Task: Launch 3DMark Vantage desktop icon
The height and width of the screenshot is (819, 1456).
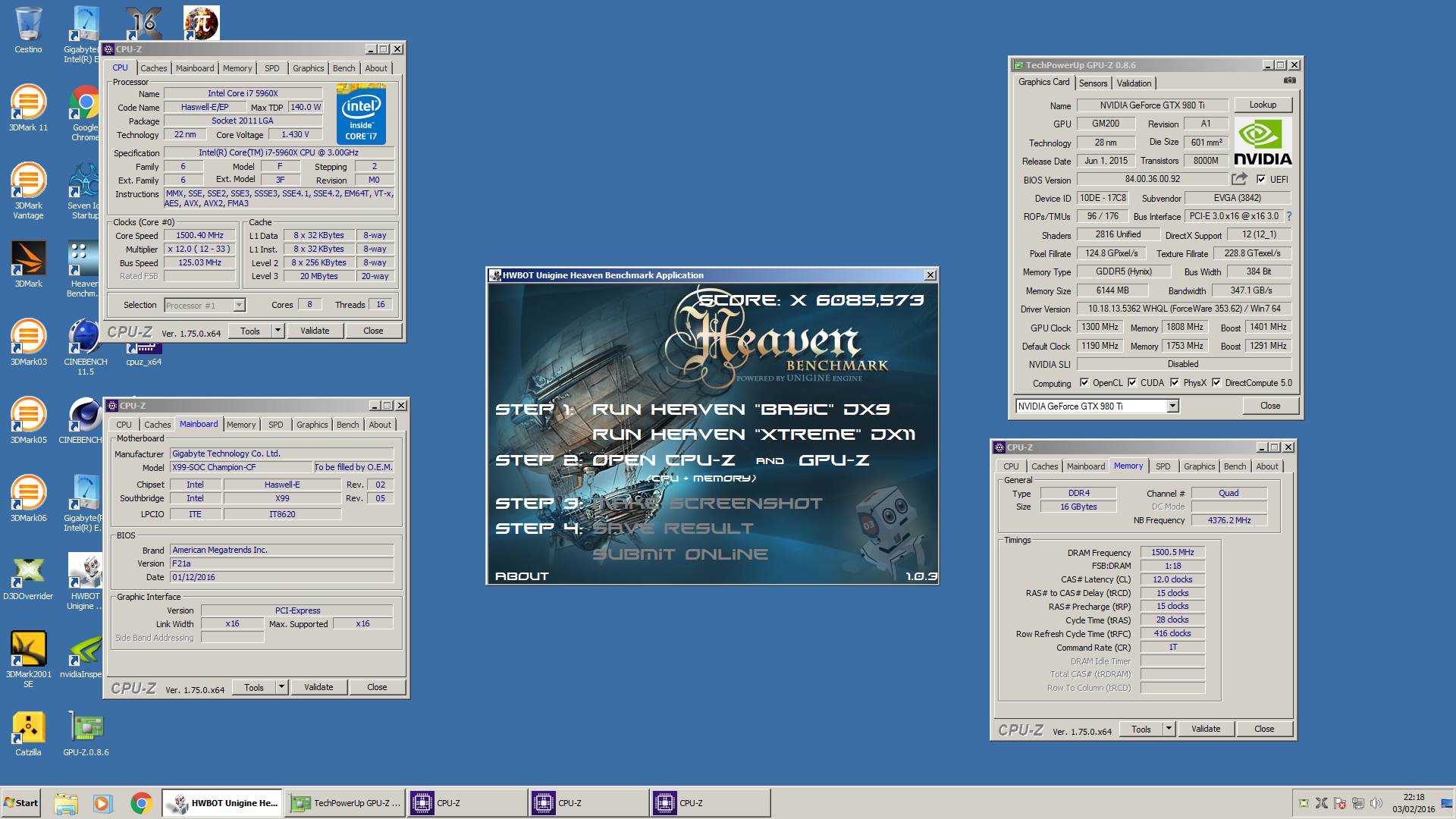Action: 28,191
